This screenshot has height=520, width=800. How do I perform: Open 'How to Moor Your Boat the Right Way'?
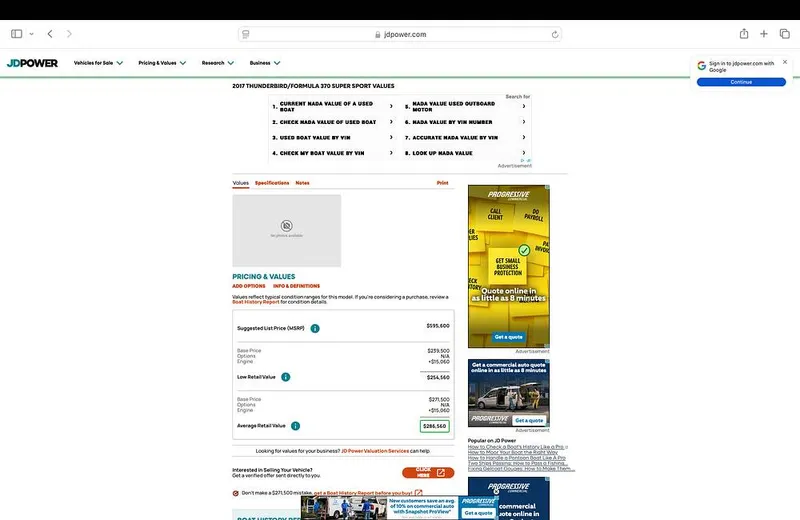(513, 452)
